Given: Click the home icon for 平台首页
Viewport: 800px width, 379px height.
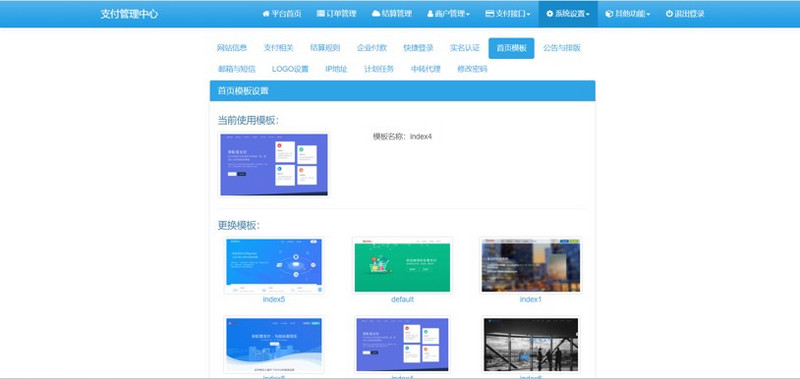Looking at the screenshot, I should point(266,14).
